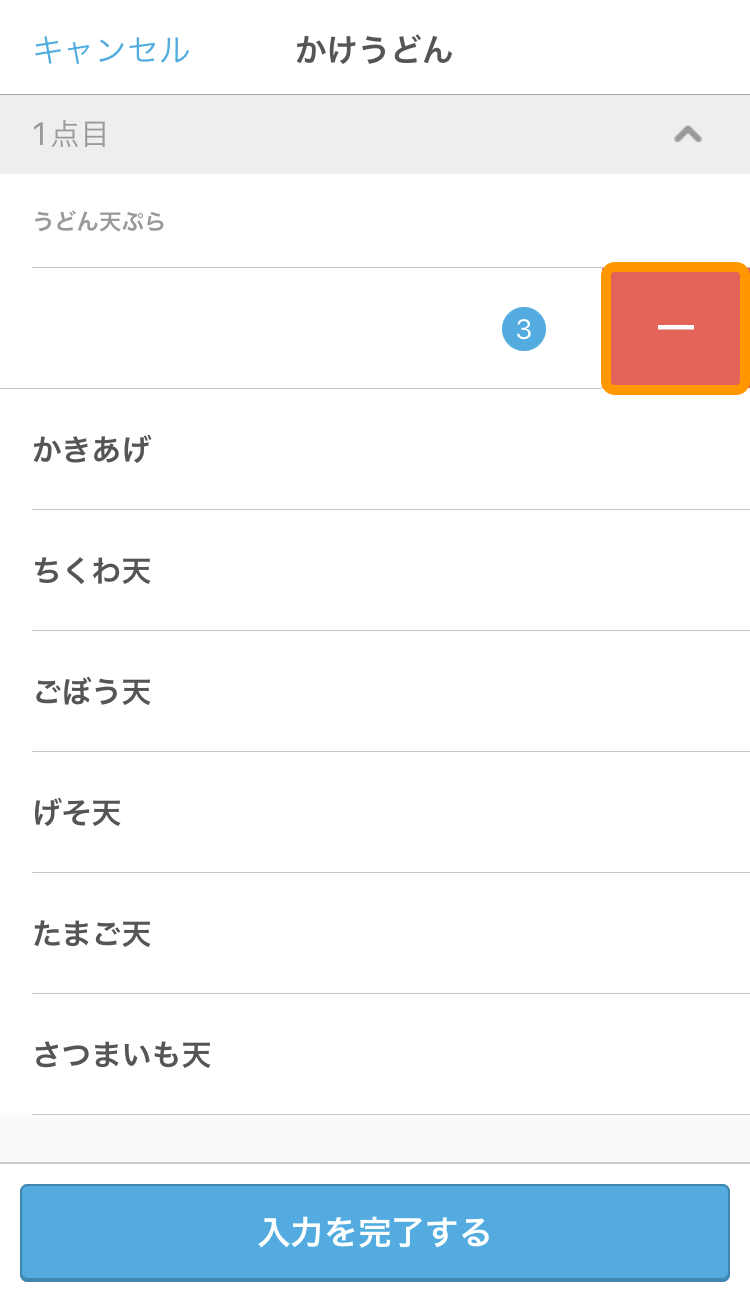The height and width of the screenshot is (1300, 750).
Task: Tap blank space right of うどん天ぷら label
Action: (450, 221)
